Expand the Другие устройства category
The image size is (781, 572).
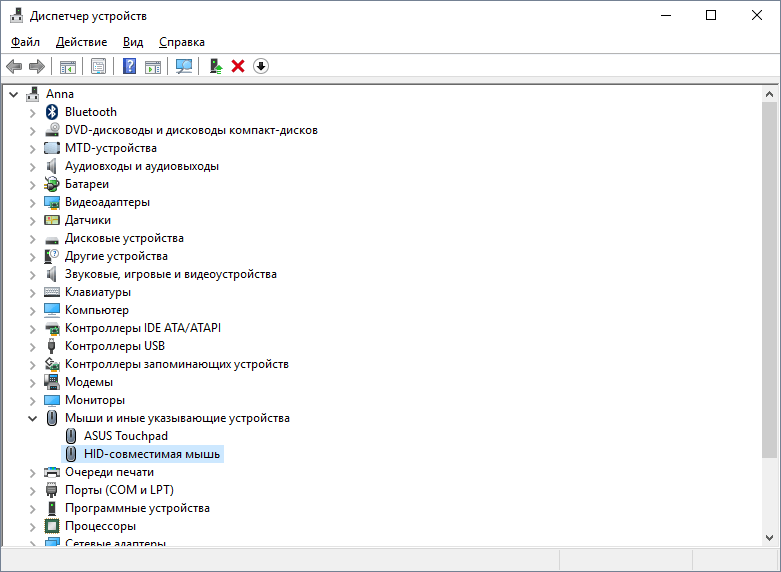(x=33, y=257)
